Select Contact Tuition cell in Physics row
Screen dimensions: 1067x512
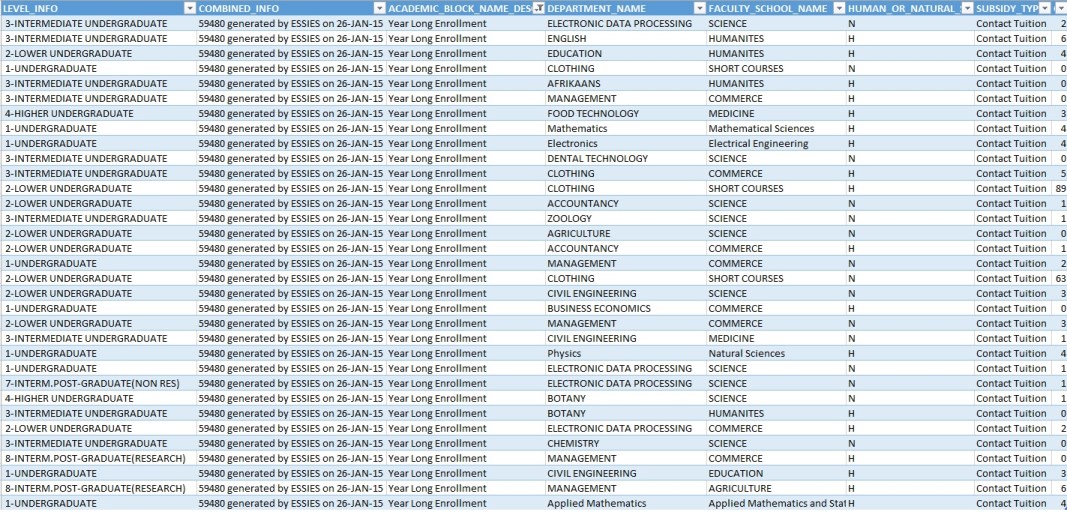(x=1013, y=353)
